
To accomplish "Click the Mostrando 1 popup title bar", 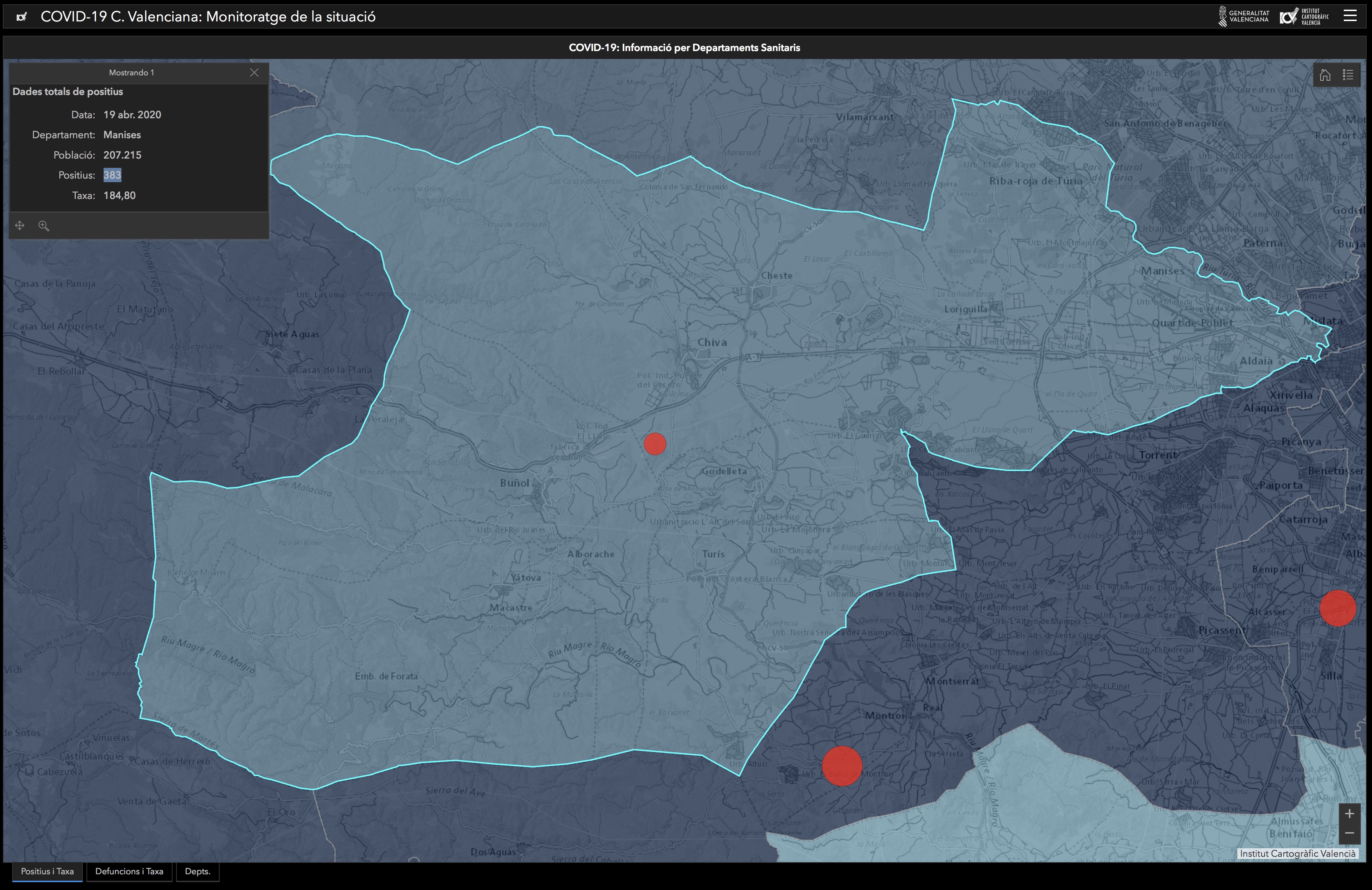I will pos(131,72).
